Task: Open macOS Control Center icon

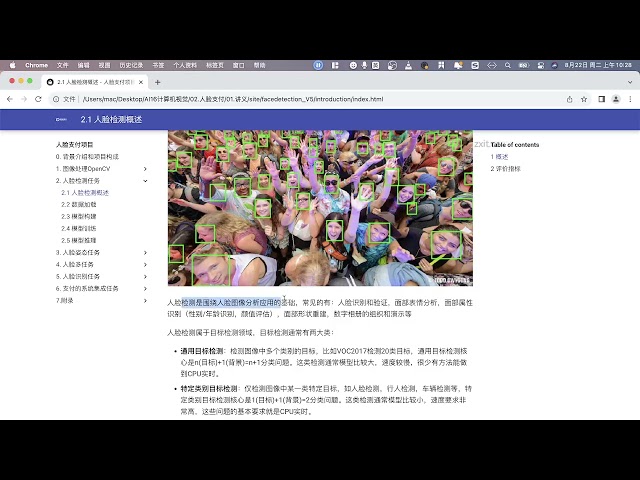Action: pyautogui.click(x=541, y=65)
